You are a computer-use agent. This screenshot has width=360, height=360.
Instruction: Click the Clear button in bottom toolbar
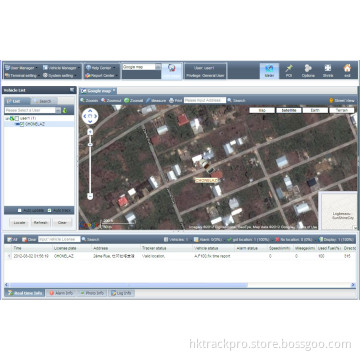(x=29, y=239)
